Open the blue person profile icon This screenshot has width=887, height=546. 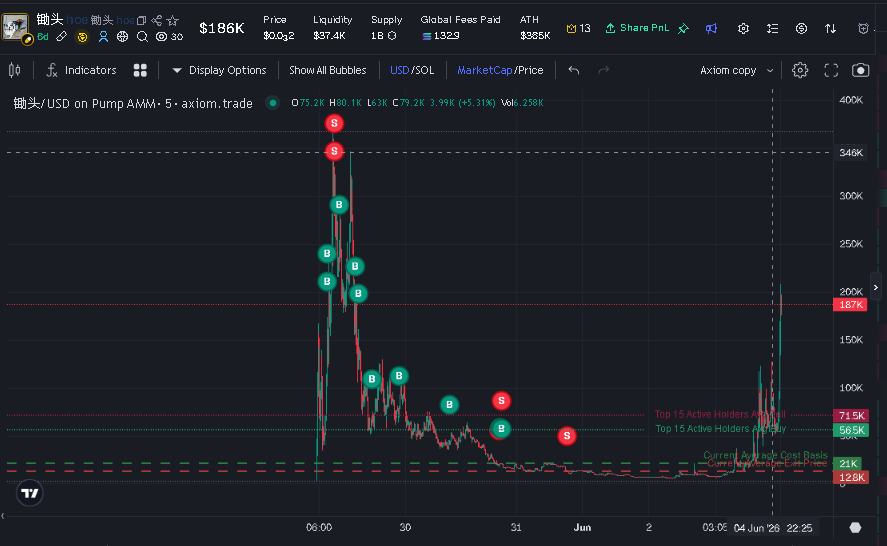click(x=103, y=37)
